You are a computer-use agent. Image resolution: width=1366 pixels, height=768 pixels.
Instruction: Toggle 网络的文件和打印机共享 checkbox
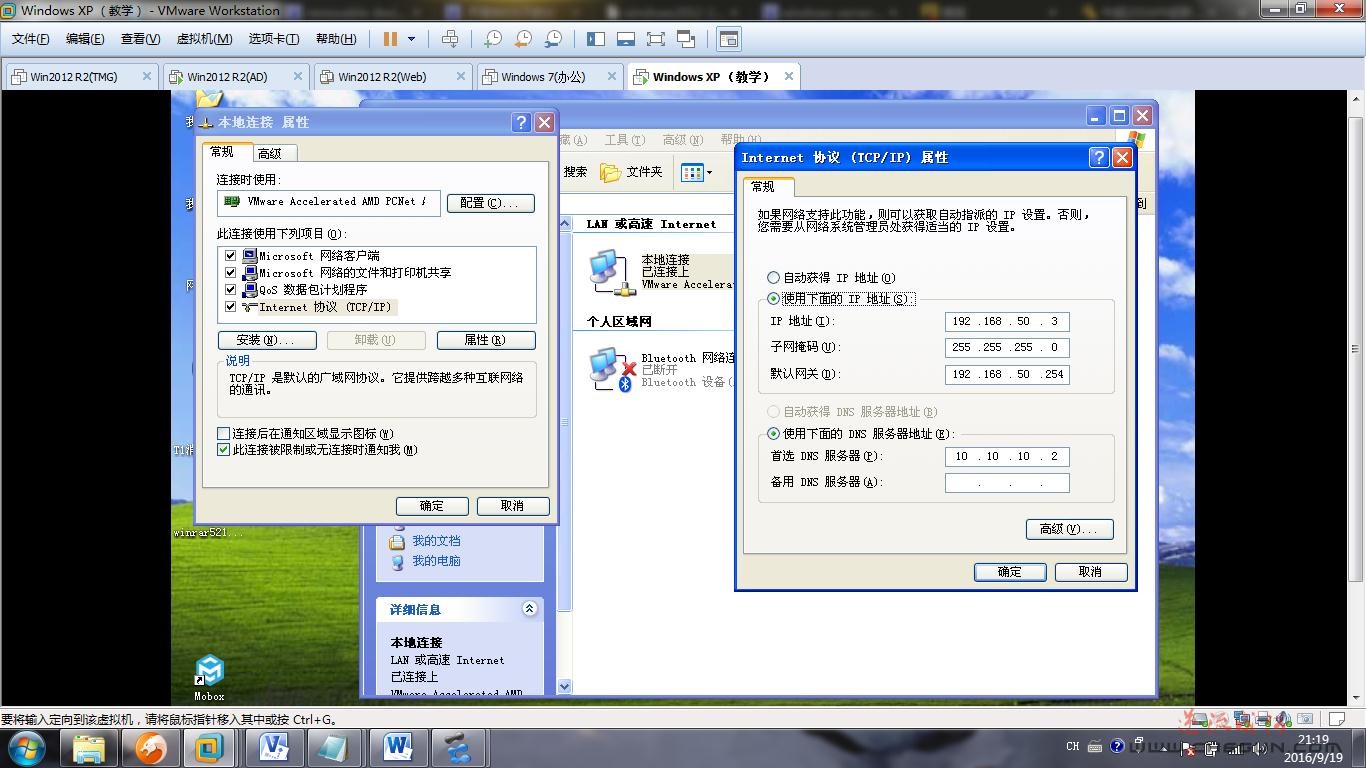231,272
